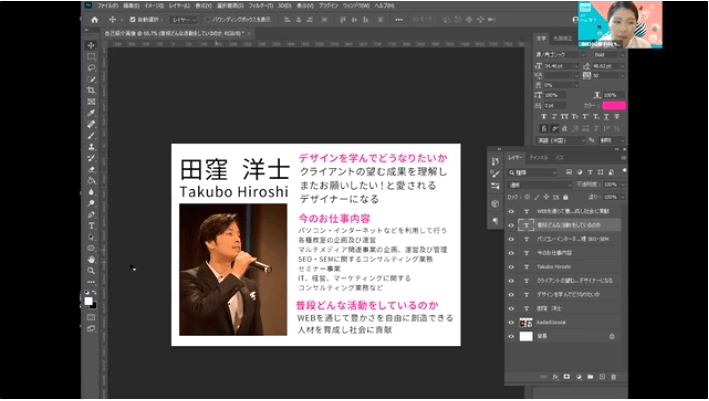Select the Crop tool

pyautogui.click(x=91, y=90)
